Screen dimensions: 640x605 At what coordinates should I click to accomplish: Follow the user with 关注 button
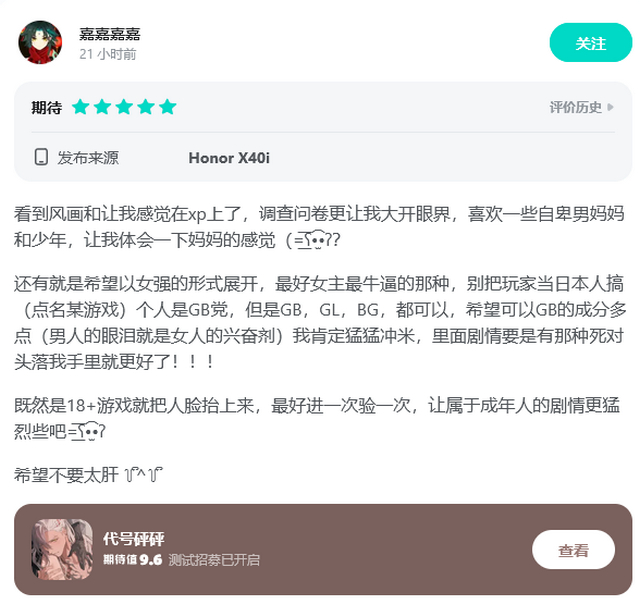[x=591, y=42]
